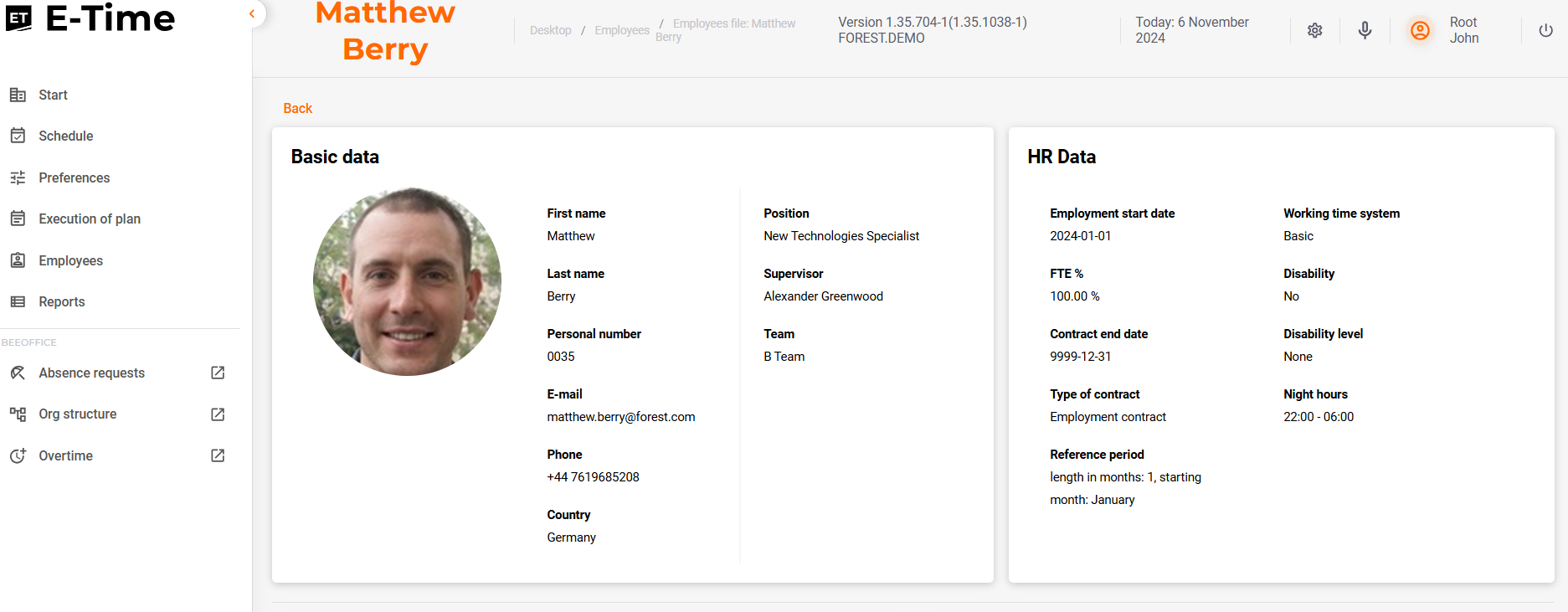Click contract end date 9999-12-31
This screenshot has width=1568, height=612.
pos(1080,357)
